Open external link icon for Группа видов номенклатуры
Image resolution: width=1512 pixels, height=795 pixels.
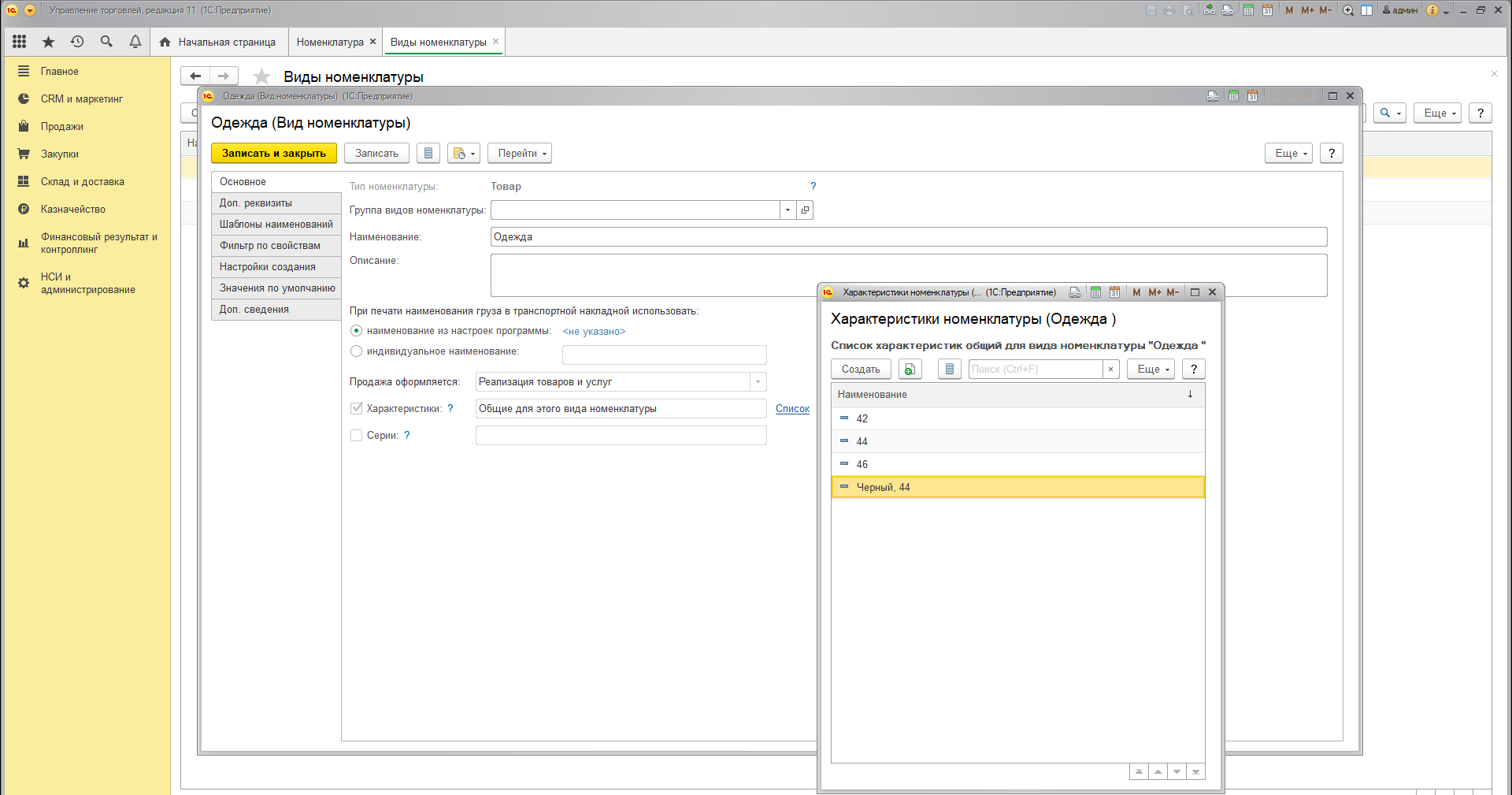pyautogui.click(x=805, y=210)
